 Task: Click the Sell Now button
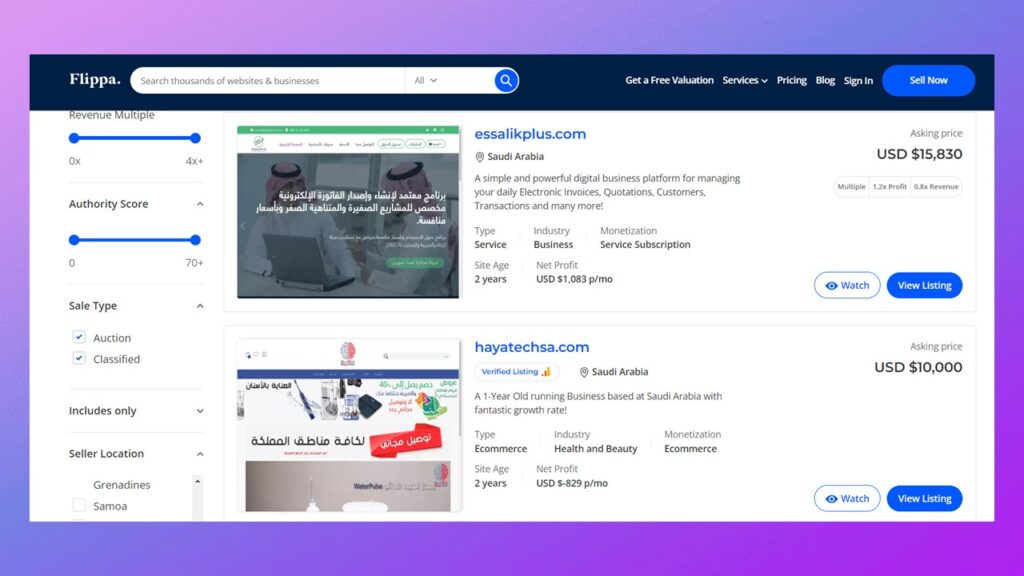pyautogui.click(x=928, y=80)
